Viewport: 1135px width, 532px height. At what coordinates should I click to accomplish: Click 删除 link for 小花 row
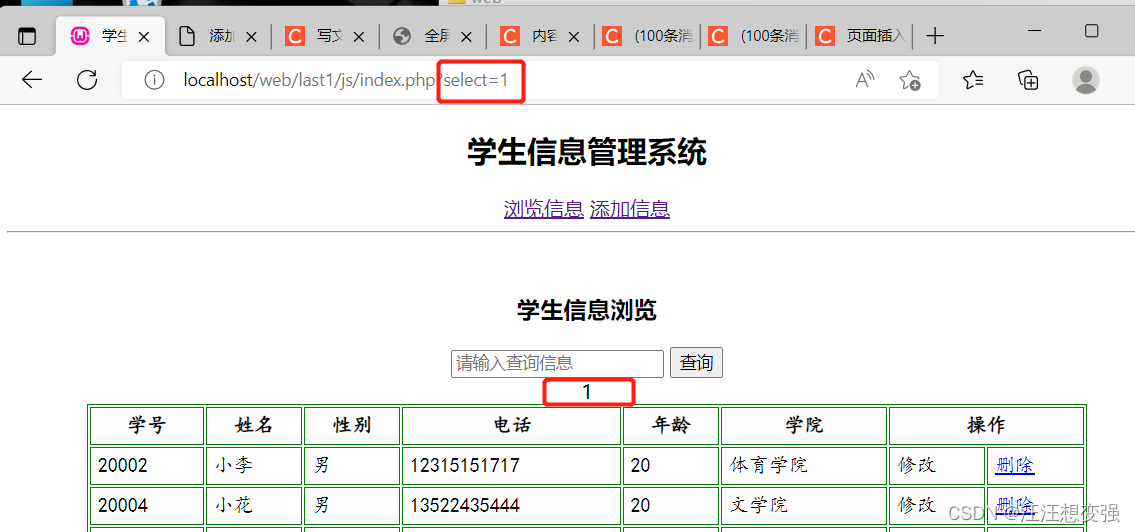1015,504
